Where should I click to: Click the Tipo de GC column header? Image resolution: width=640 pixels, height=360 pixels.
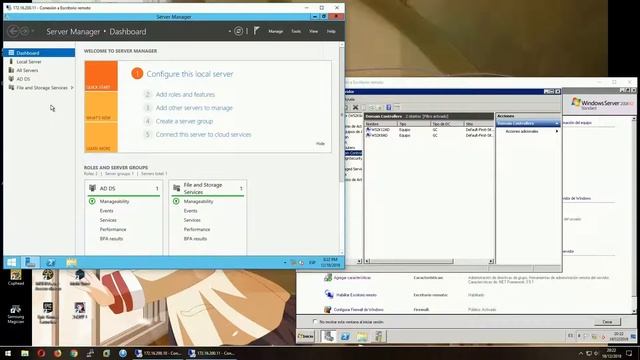click(447, 124)
